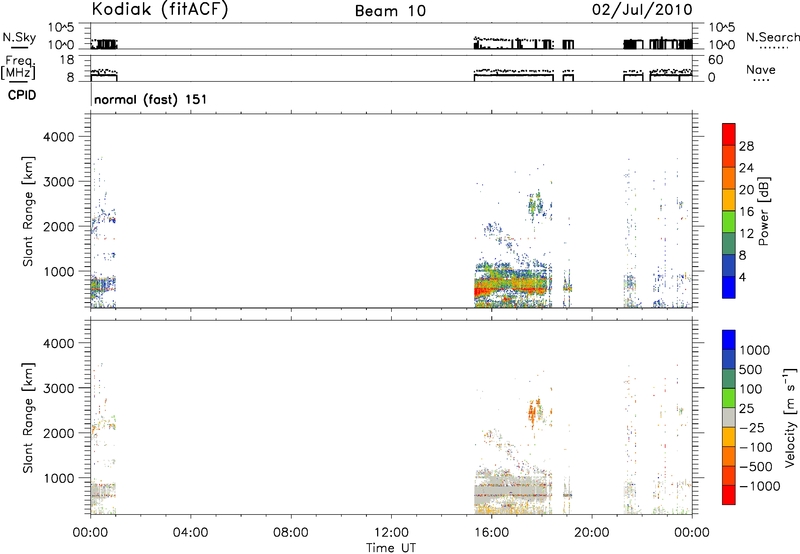Screen dimensions: 800x554
Task: Select the 'normal (fast) 151' CPID text
Action: click(x=151, y=99)
